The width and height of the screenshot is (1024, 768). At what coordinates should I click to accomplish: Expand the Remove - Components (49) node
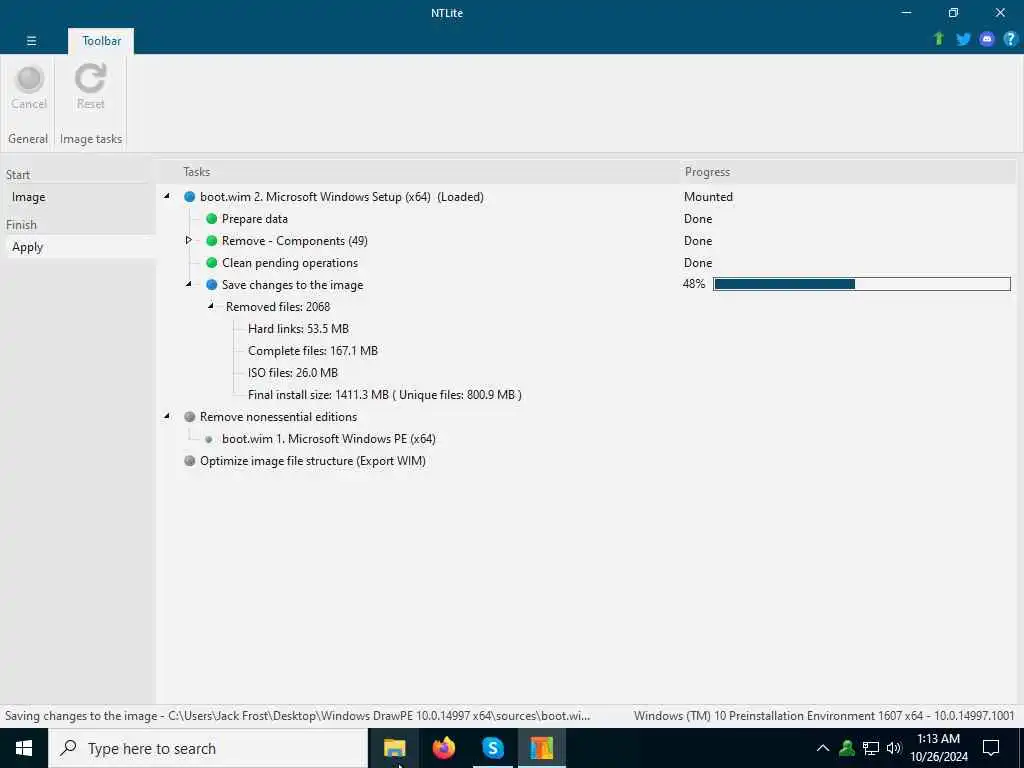tap(189, 240)
